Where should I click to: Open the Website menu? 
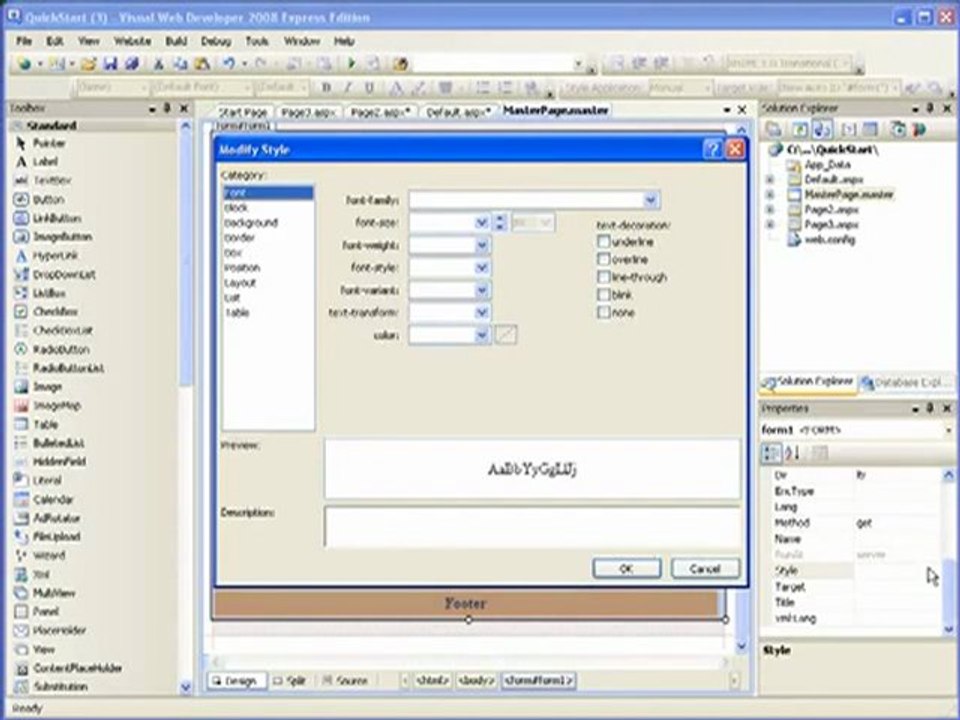pos(132,41)
